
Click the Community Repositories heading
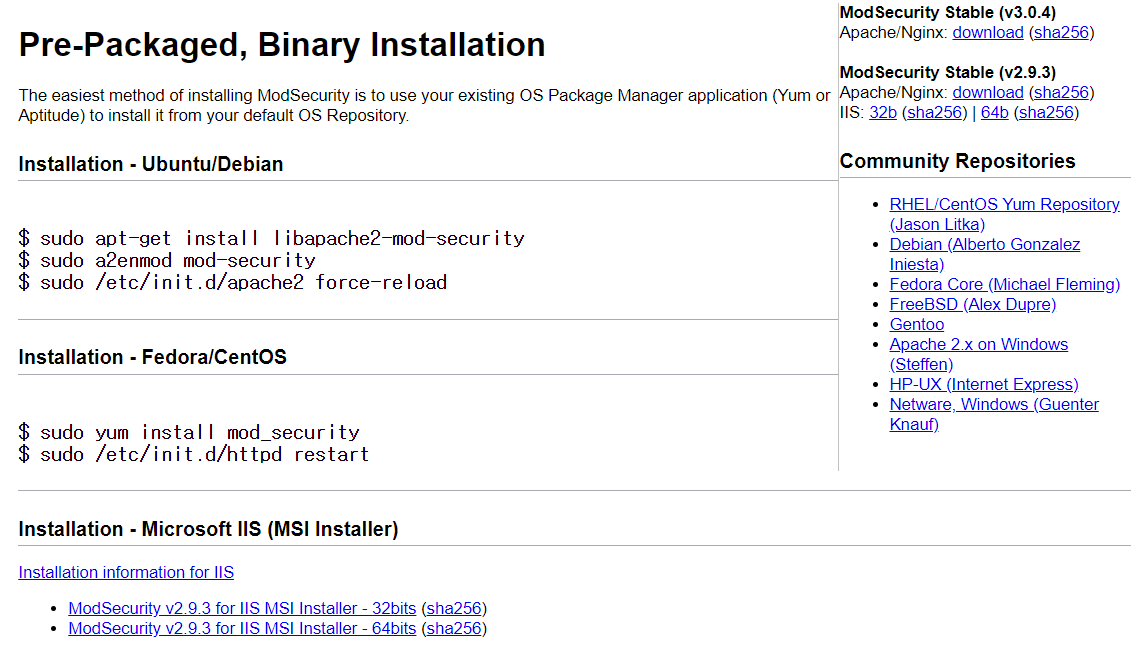click(957, 162)
